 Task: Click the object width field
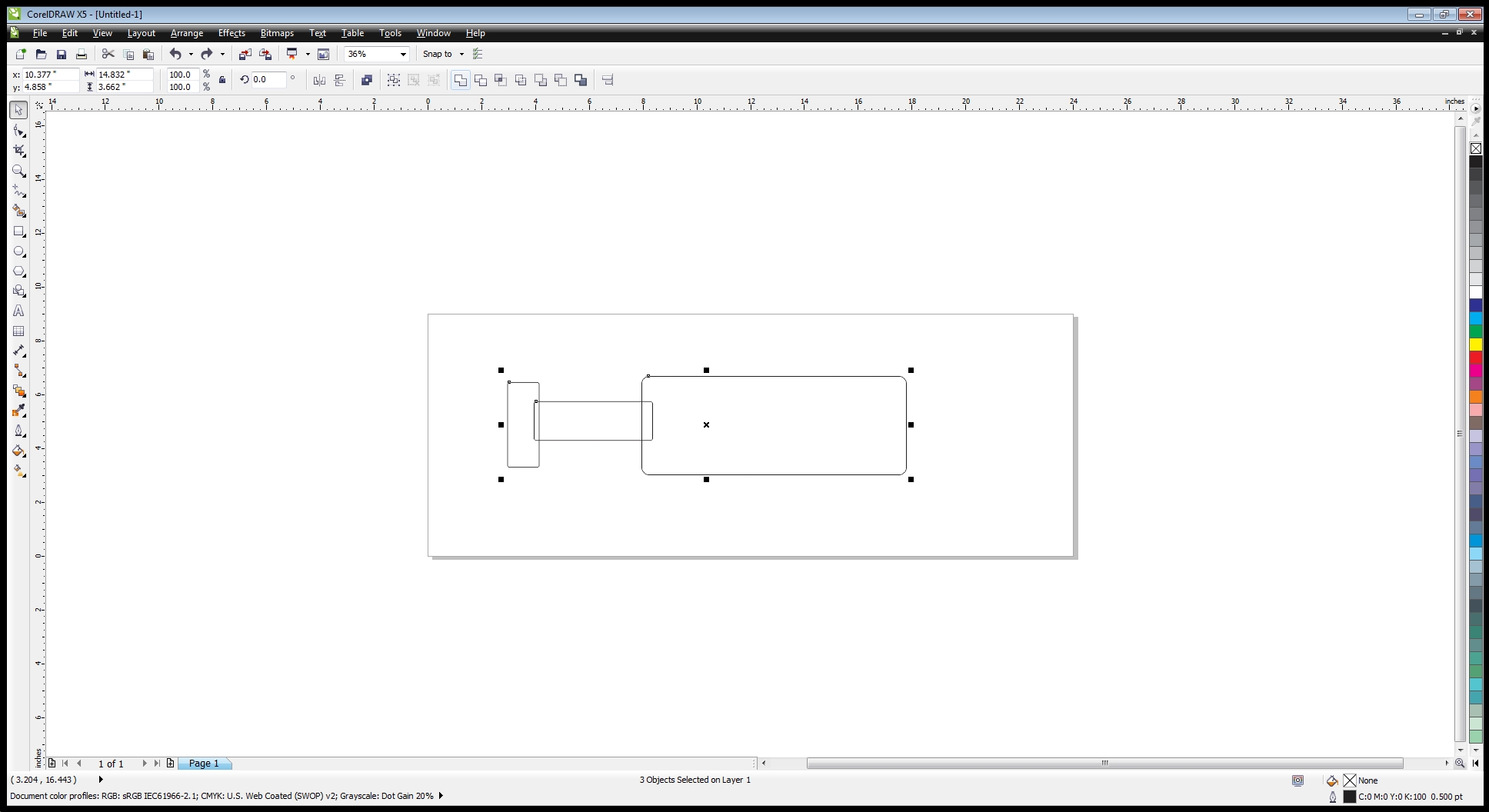point(123,75)
